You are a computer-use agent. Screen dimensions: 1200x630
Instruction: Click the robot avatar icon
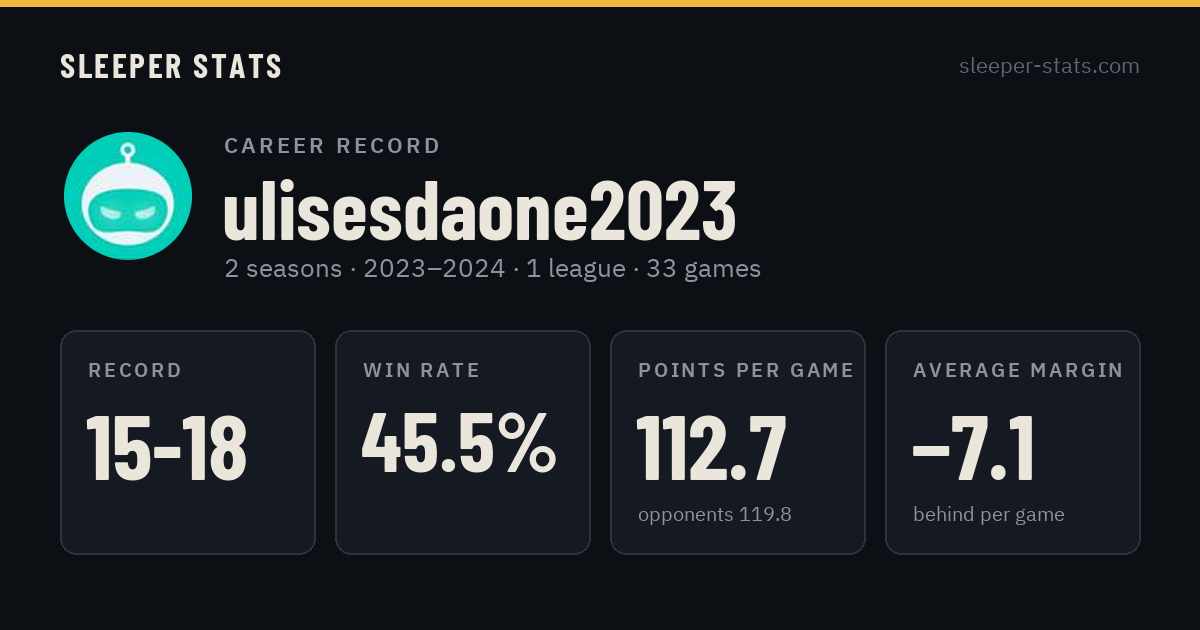pos(128,196)
